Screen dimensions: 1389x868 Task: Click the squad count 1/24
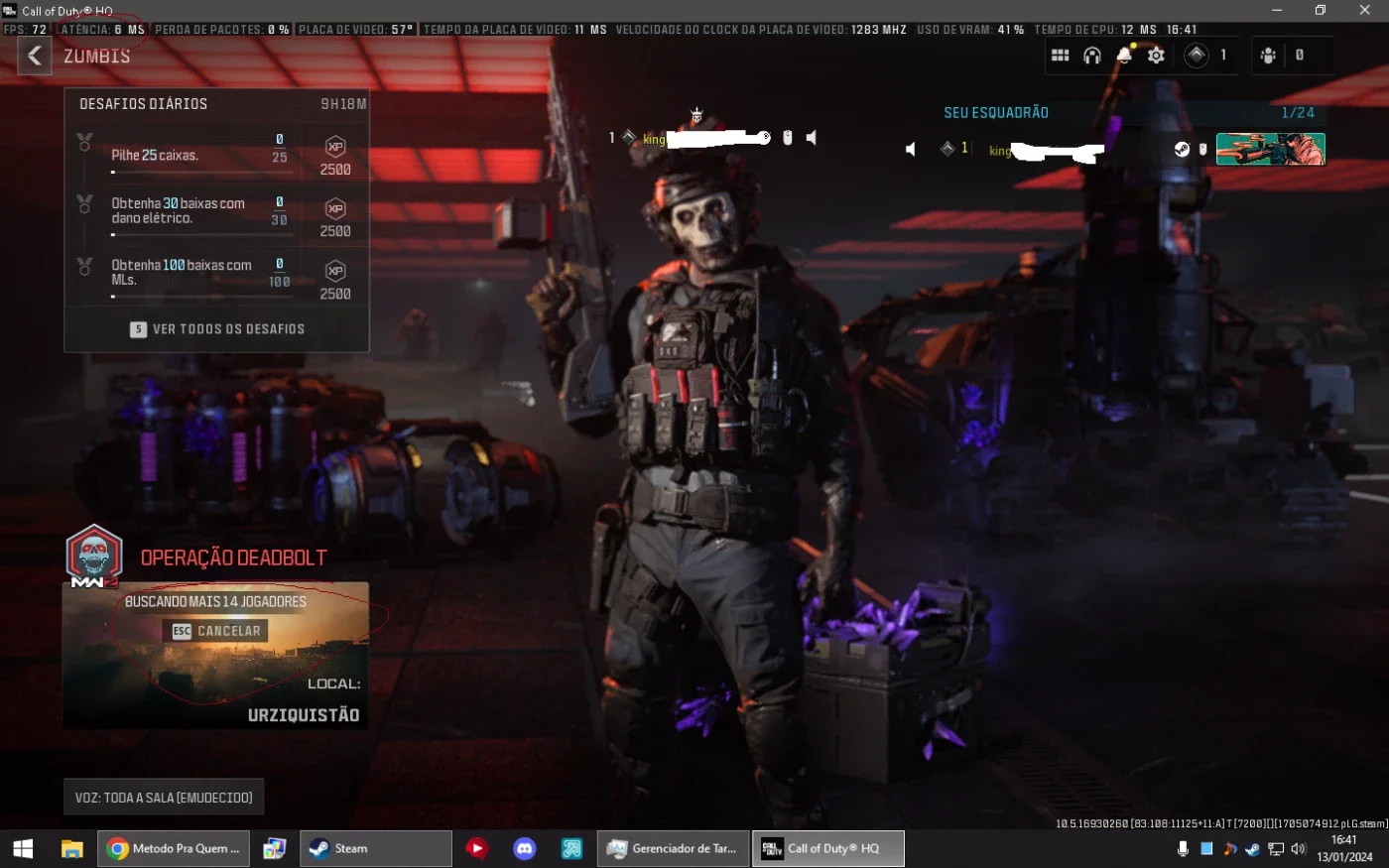1298,112
